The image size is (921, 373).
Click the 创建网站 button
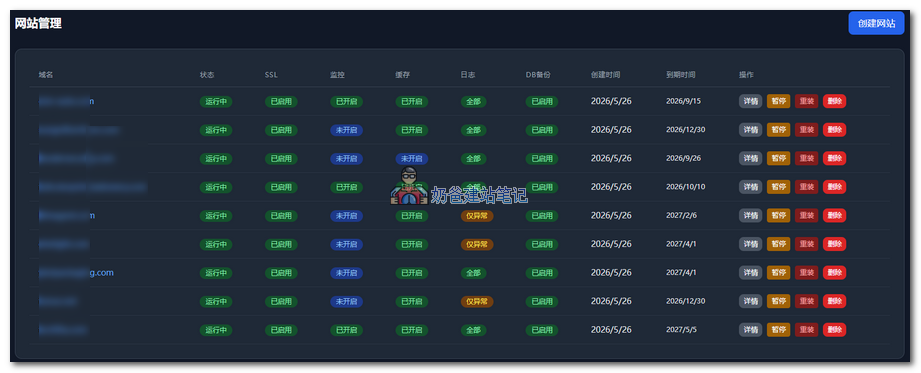[876, 23]
